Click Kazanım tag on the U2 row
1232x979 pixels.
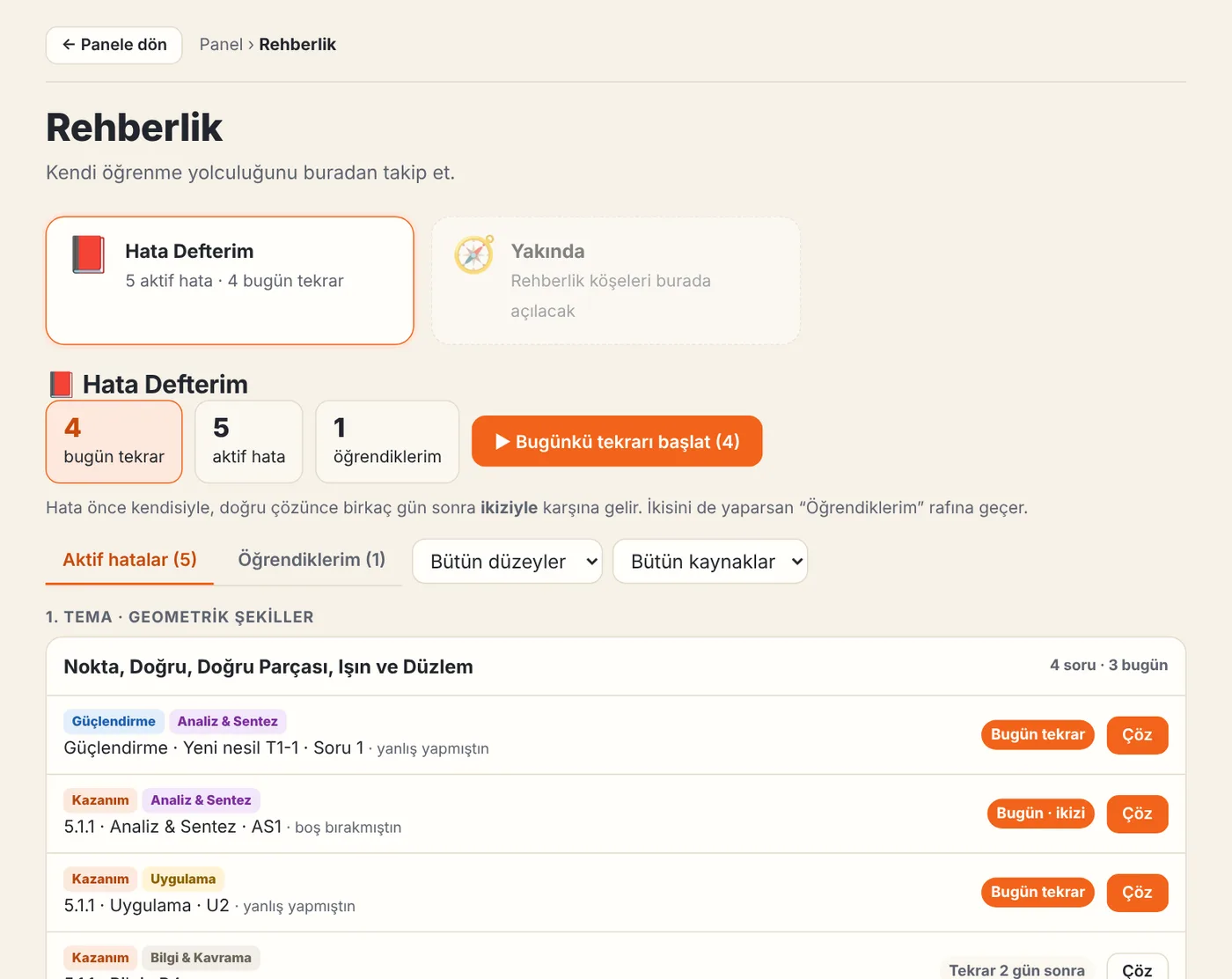[100, 879]
